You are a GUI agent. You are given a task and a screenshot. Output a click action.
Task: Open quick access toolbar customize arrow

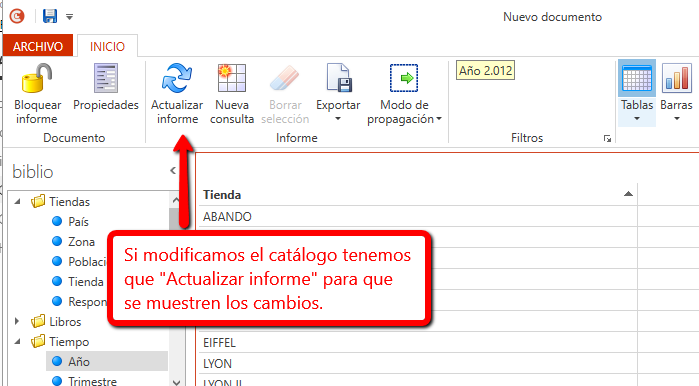point(70,17)
